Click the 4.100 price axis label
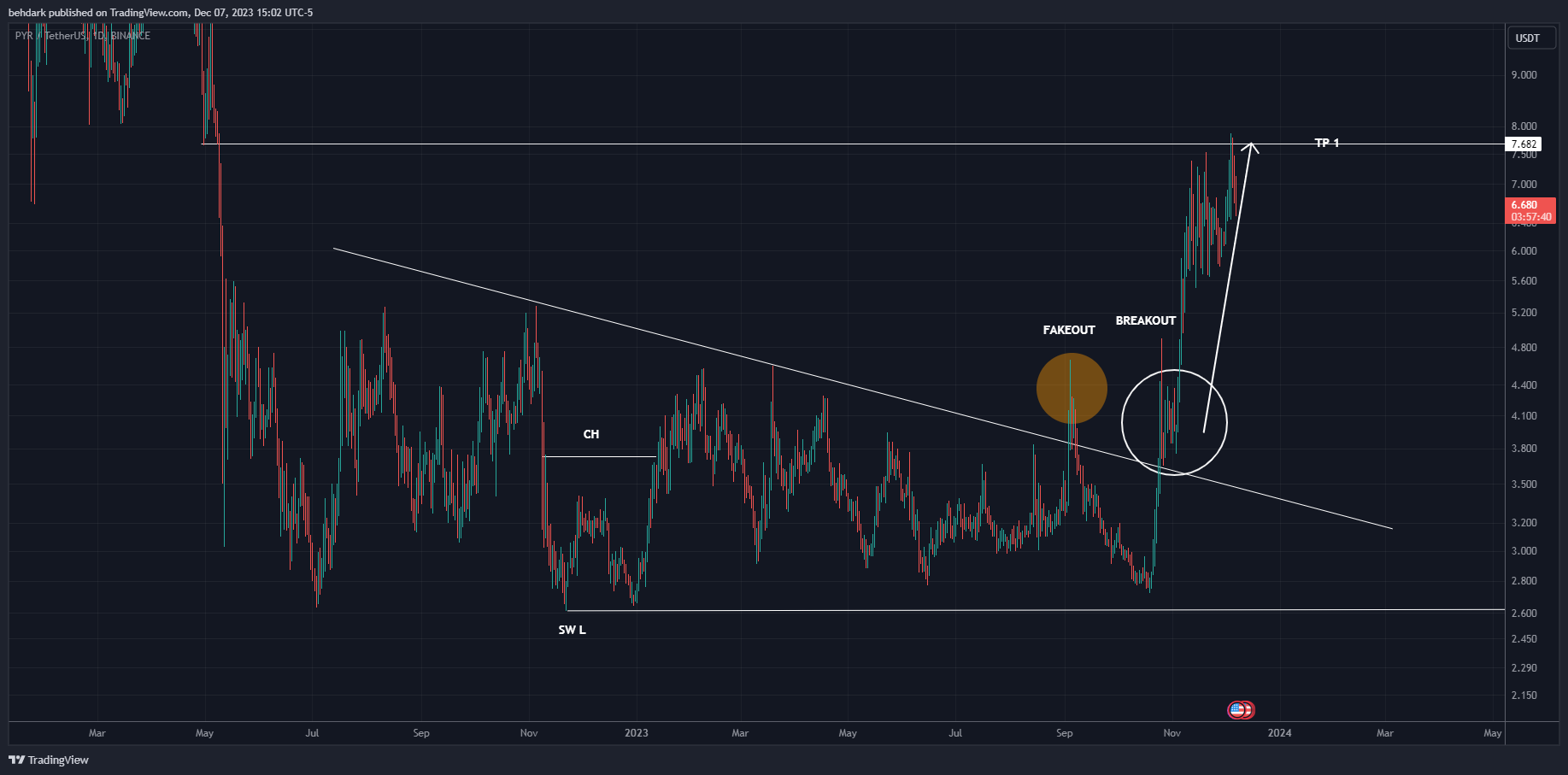 (1524, 416)
